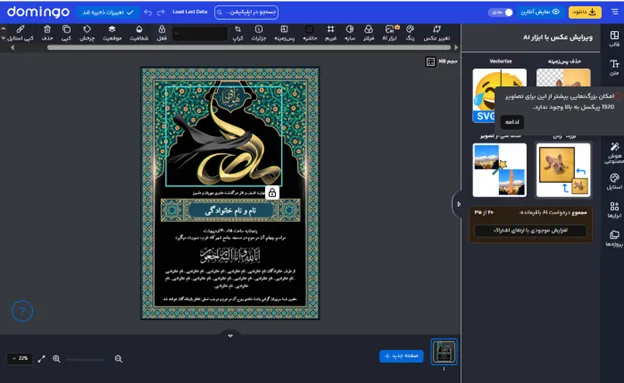Viewport: 624px width, 383px height.
Task: Open the ابزارها (tools) sidebar panel
Action: coord(614,210)
